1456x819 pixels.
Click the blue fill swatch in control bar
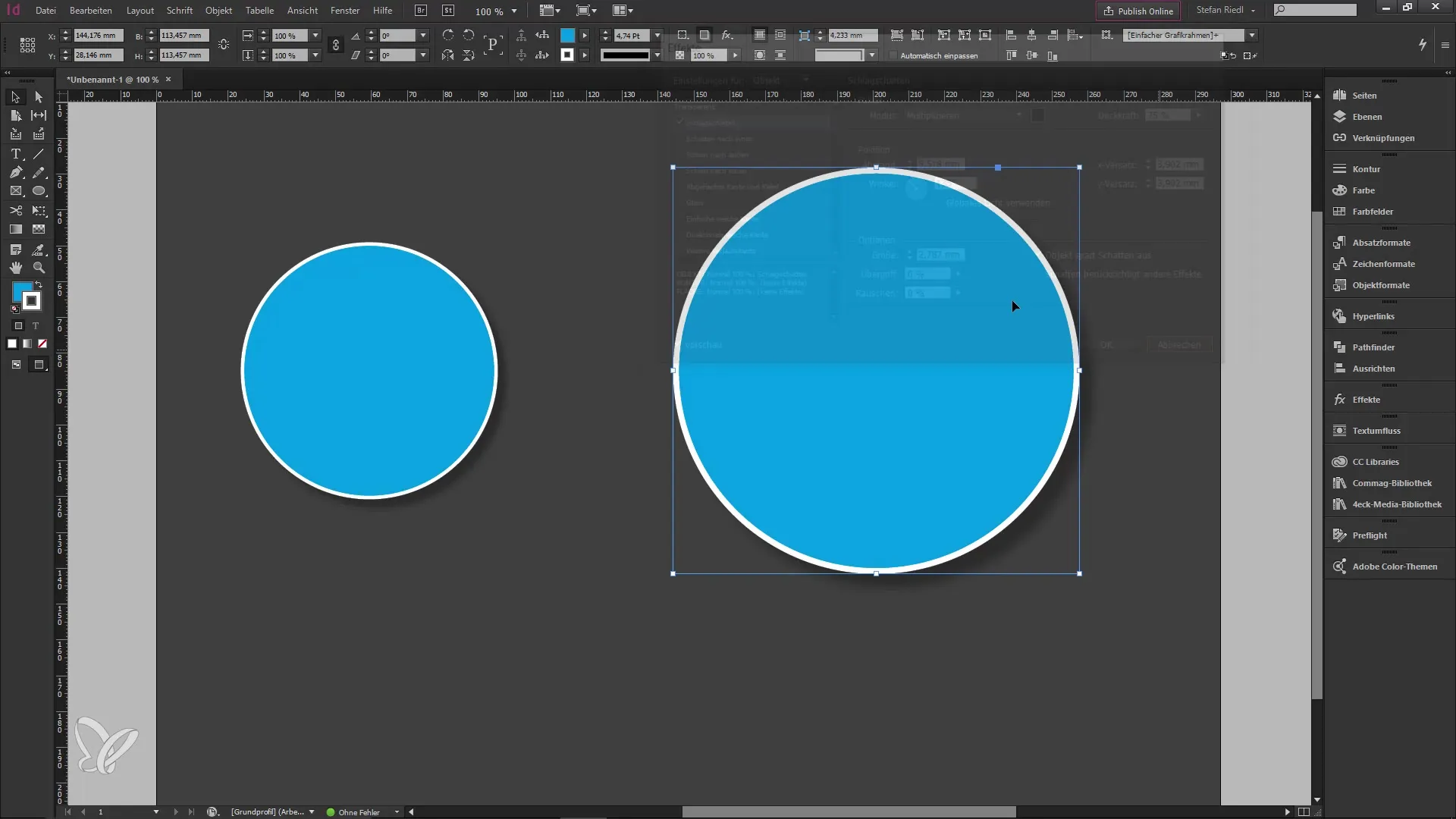tap(567, 36)
